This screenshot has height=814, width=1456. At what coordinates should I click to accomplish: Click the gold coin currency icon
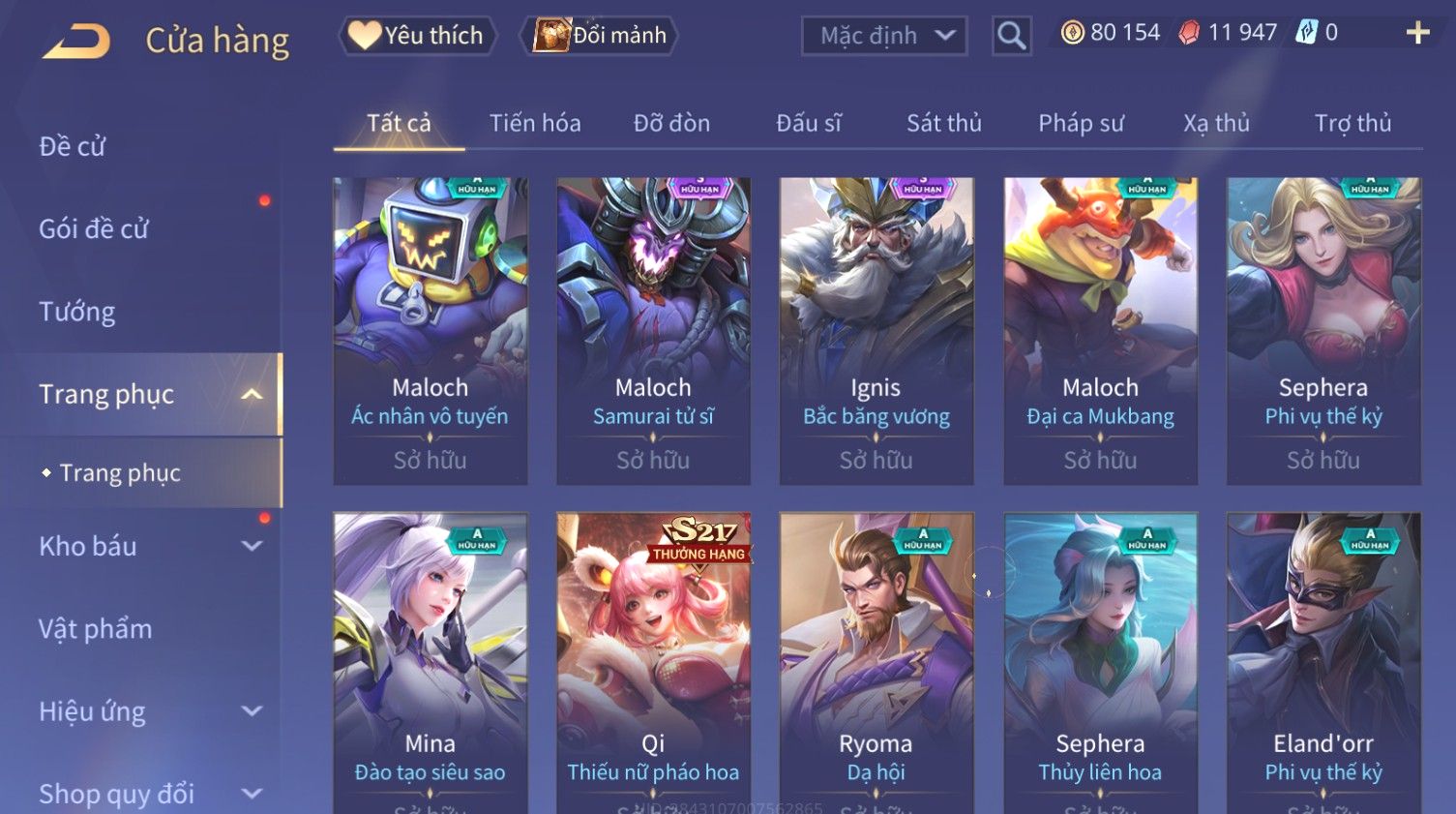(1072, 33)
